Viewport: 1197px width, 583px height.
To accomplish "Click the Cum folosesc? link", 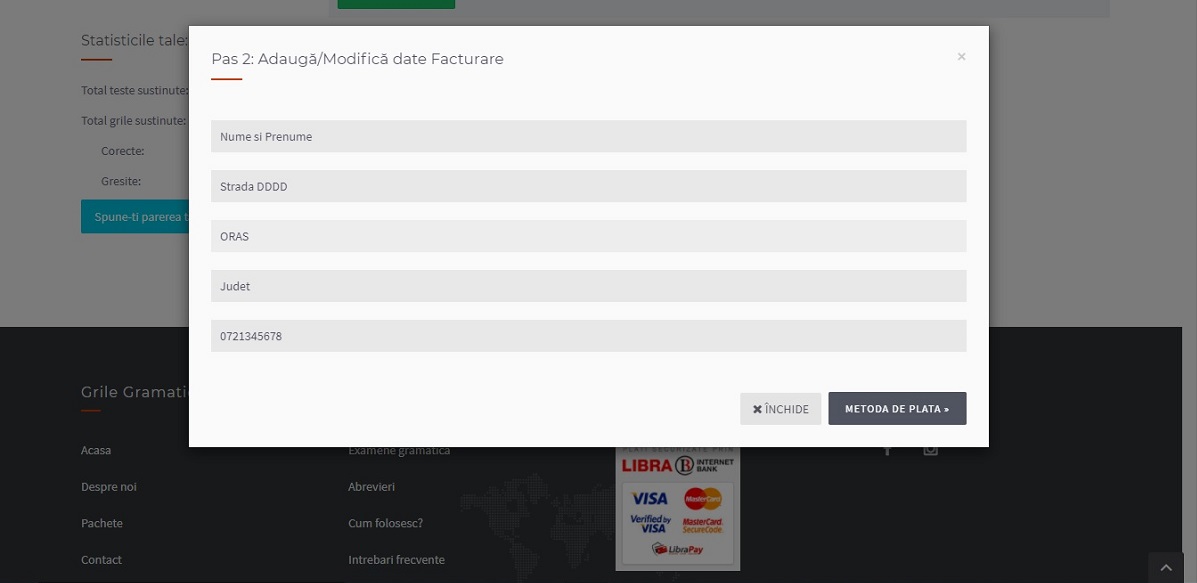I will tap(385, 523).
